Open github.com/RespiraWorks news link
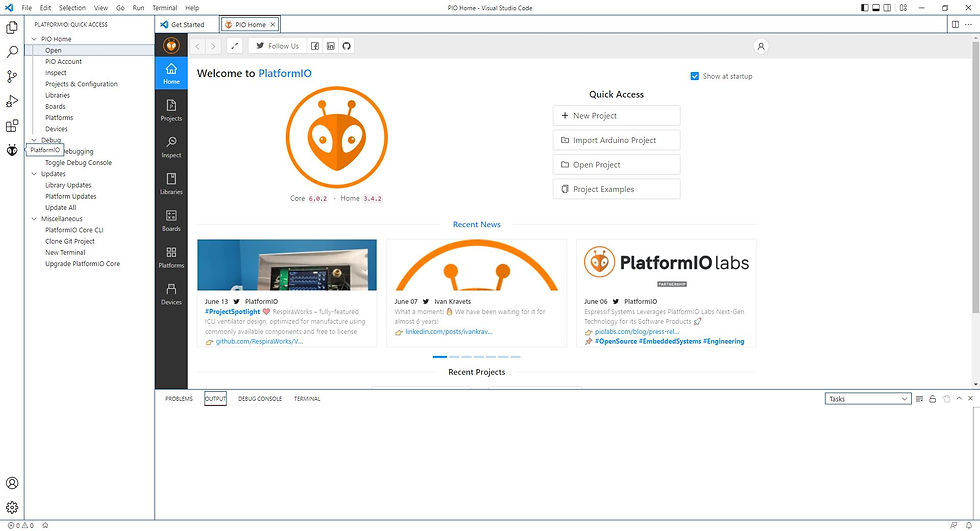The height and width of the screenshot is (531, 980). coord(259,342)
